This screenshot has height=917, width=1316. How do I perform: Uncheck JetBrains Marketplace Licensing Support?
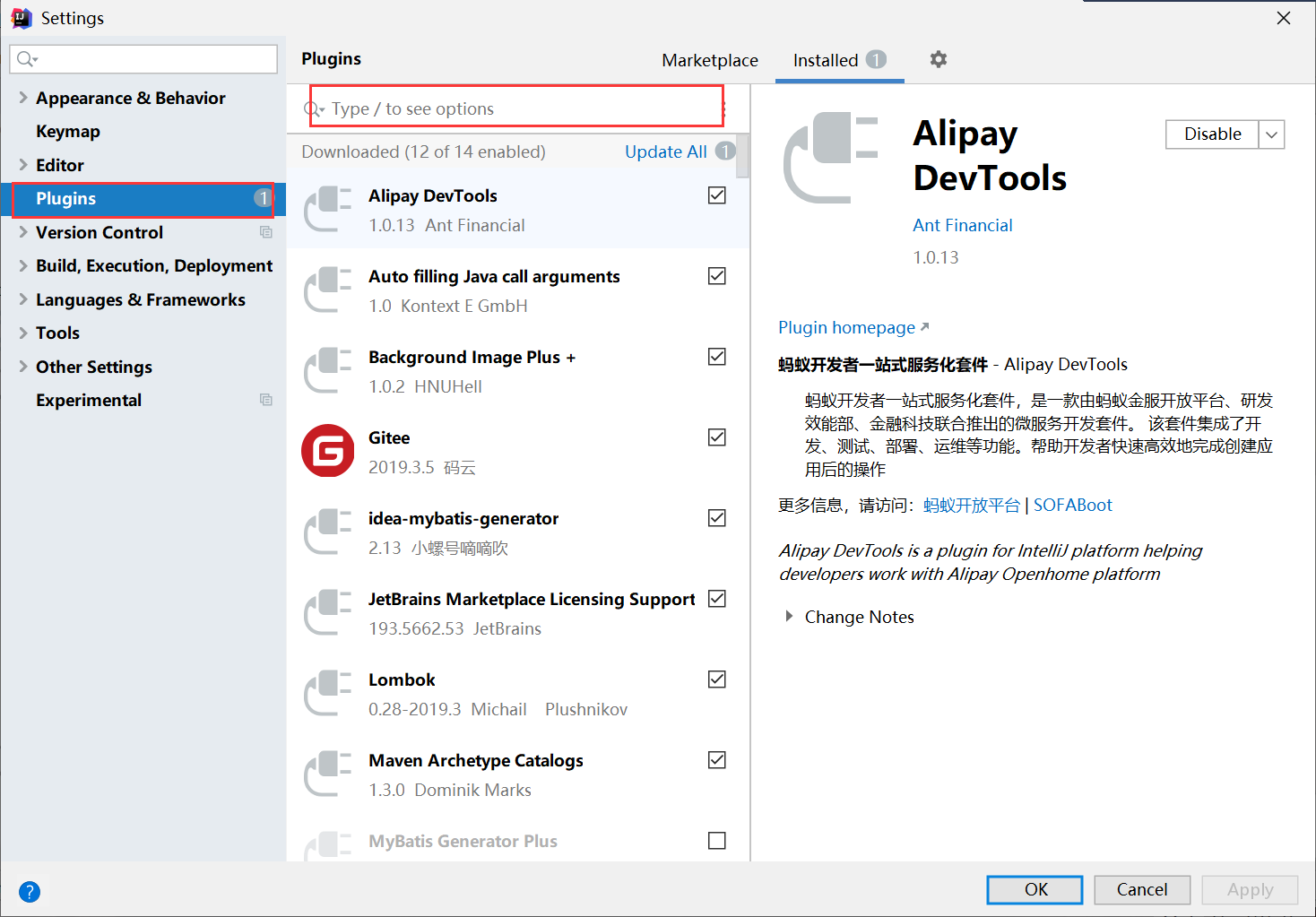pyautogui.click(x=717, y=599)
